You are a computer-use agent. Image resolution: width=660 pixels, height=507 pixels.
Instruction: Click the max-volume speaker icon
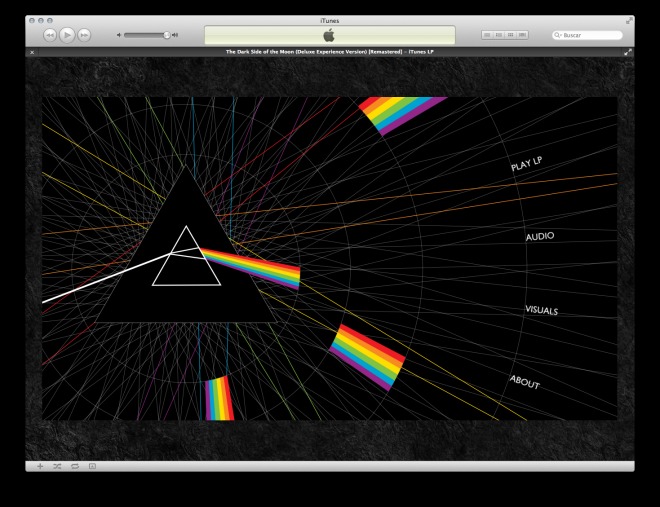pos(175,35)
